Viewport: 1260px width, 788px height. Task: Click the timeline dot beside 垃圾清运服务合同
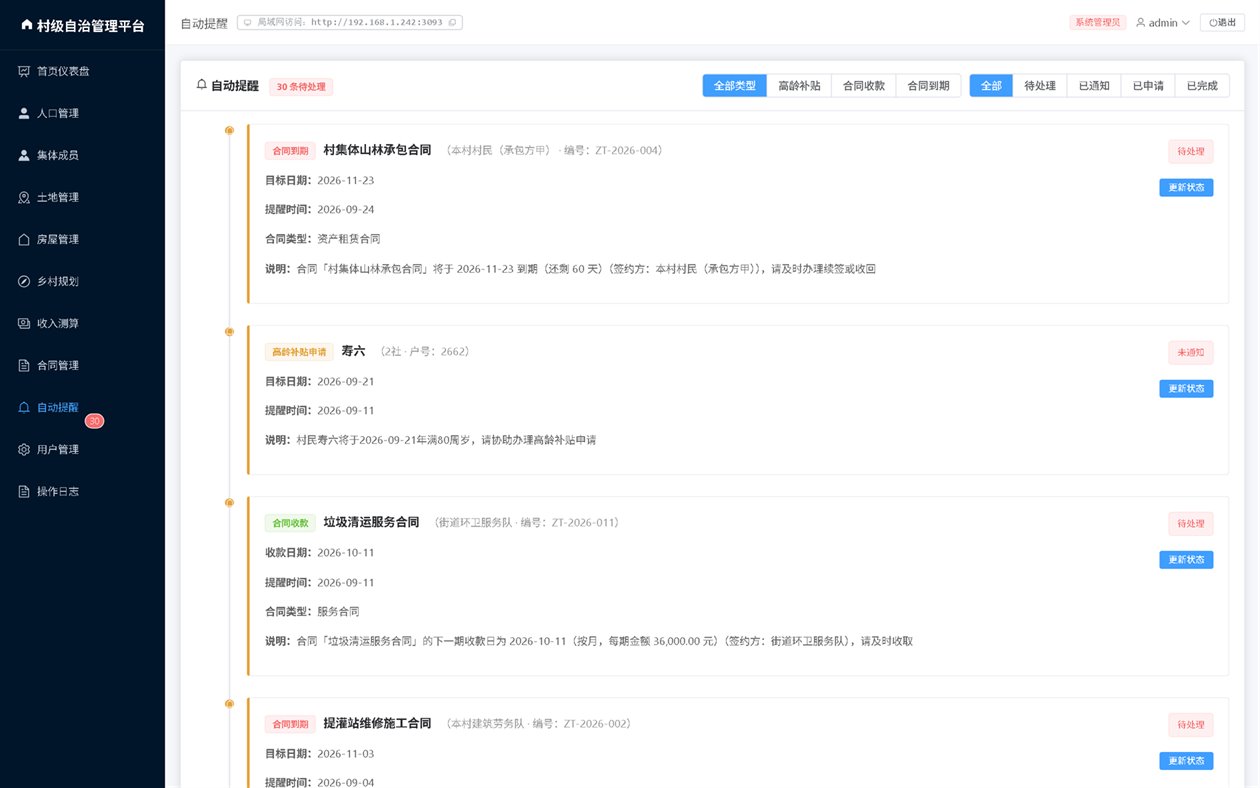(229, 502)
